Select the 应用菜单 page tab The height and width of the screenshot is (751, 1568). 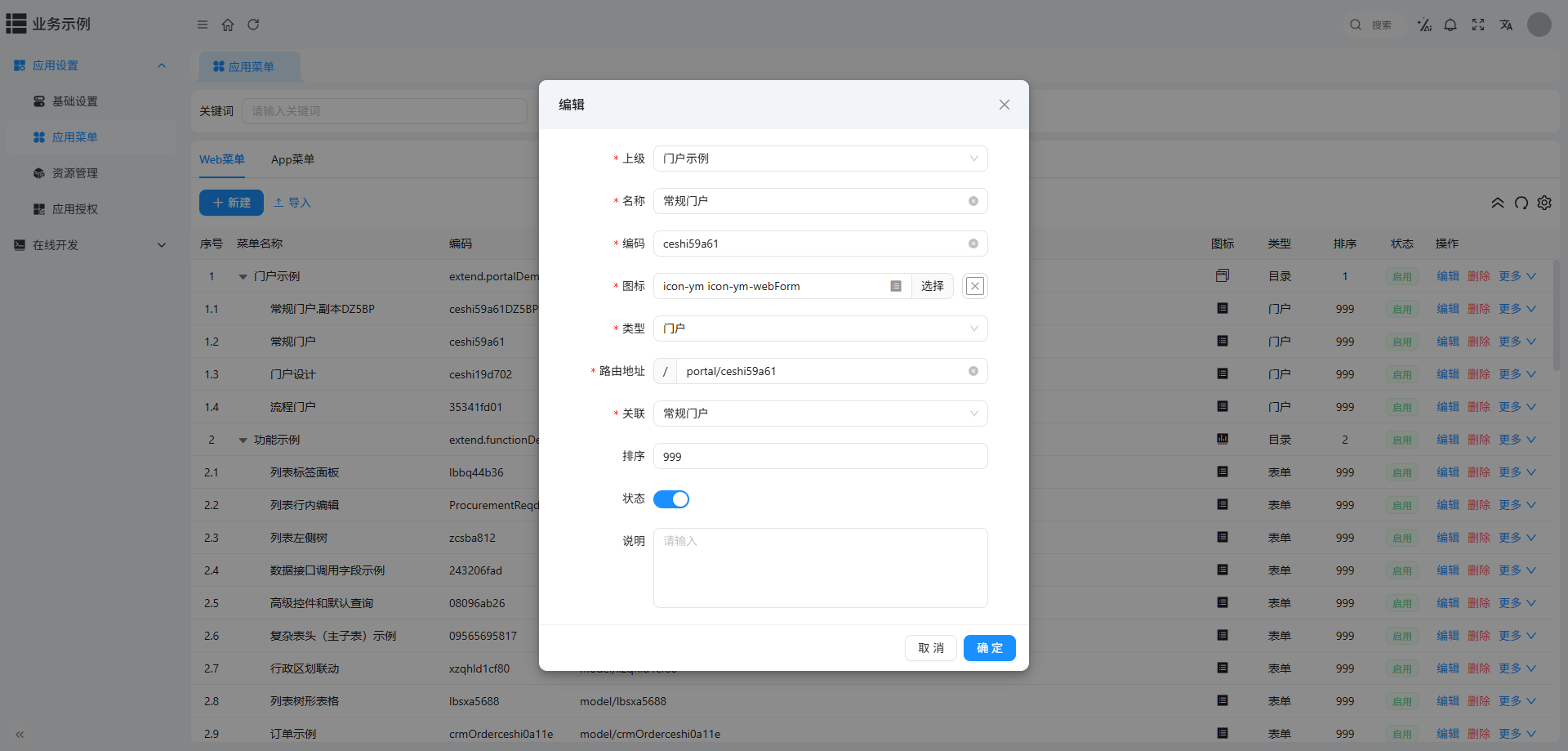[x=250, y=67]
